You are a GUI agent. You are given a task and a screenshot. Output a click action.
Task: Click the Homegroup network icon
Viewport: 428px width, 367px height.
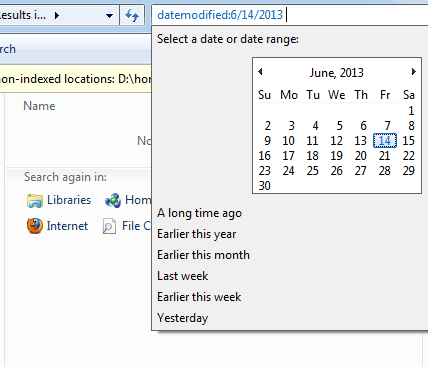point(113,200)
